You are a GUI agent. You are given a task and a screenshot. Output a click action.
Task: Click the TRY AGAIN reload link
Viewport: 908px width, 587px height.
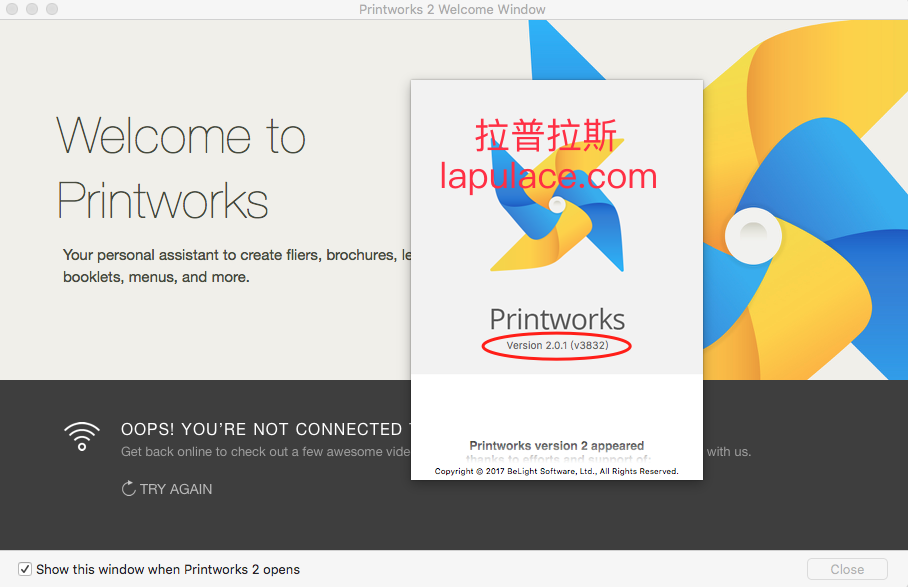[x=167, y=489]
